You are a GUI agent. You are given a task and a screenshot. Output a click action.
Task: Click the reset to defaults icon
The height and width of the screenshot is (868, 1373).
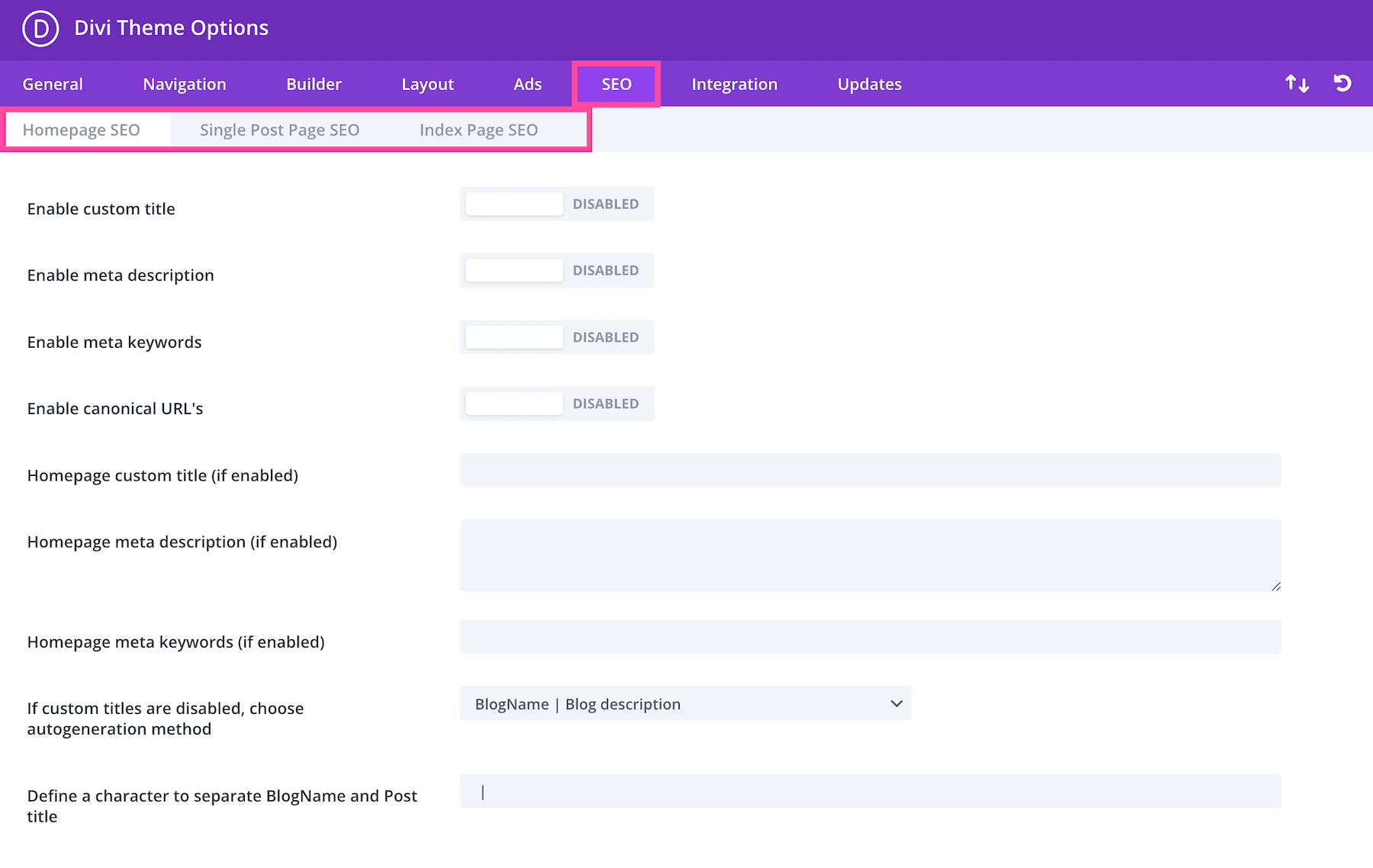[x=1342, y=83]
